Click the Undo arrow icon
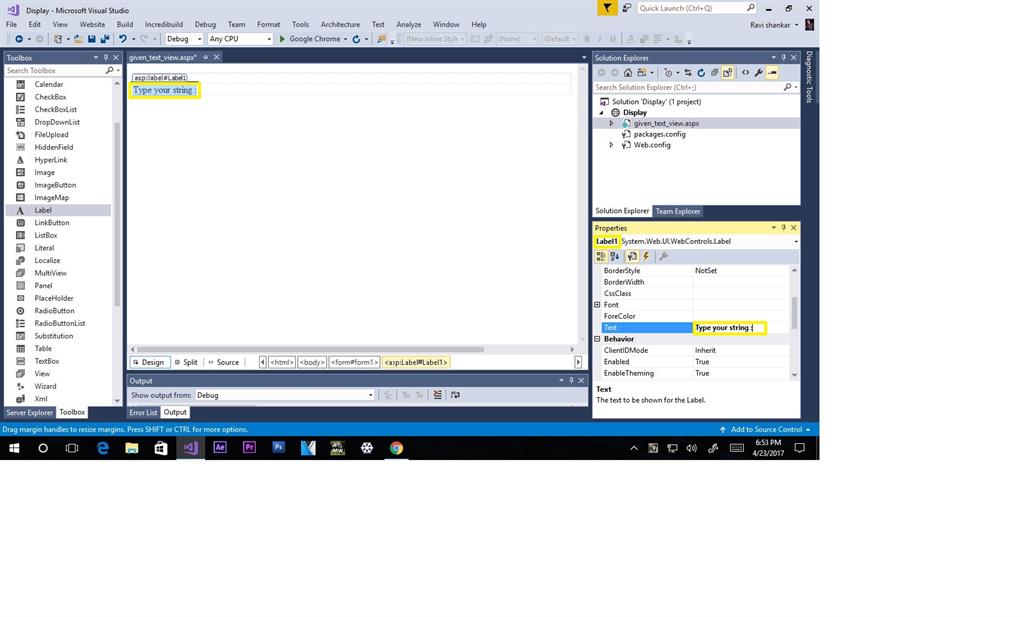The width and height of the screenshot is (1024, 617). pyautogui.click(x=122, y=39)
